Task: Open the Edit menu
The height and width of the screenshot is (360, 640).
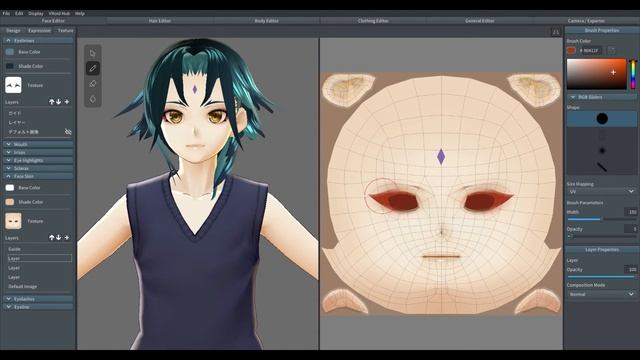Action: [x=19, y=13]
